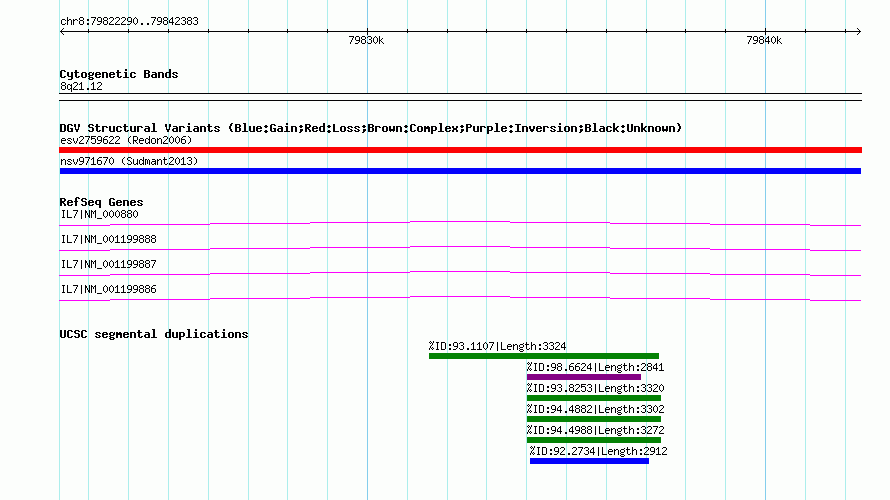The width and height of the screenshot is (890, 500).
Task: Click green bar under %ID:93.8253 duplication
Action: point(594,398)
